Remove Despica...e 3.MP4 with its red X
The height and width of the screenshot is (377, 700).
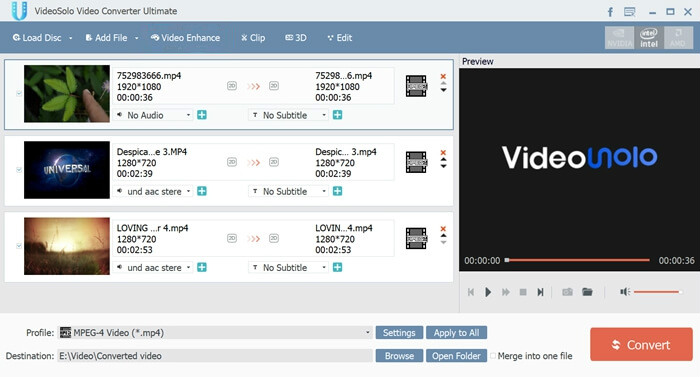tap(443, 152)
